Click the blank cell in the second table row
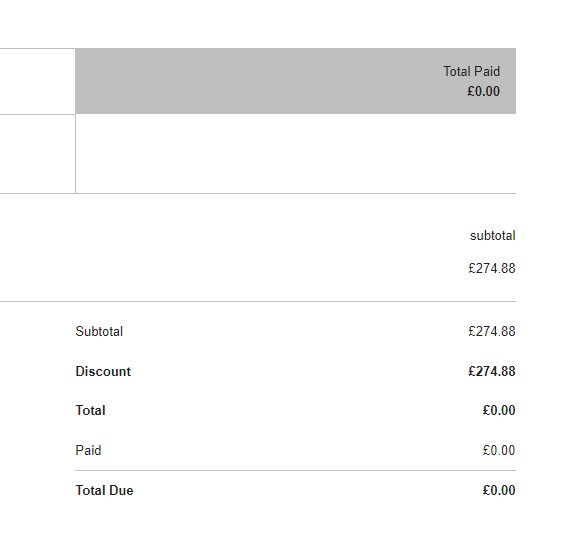Viewport: 562px width, 534px height. point(37,154)
